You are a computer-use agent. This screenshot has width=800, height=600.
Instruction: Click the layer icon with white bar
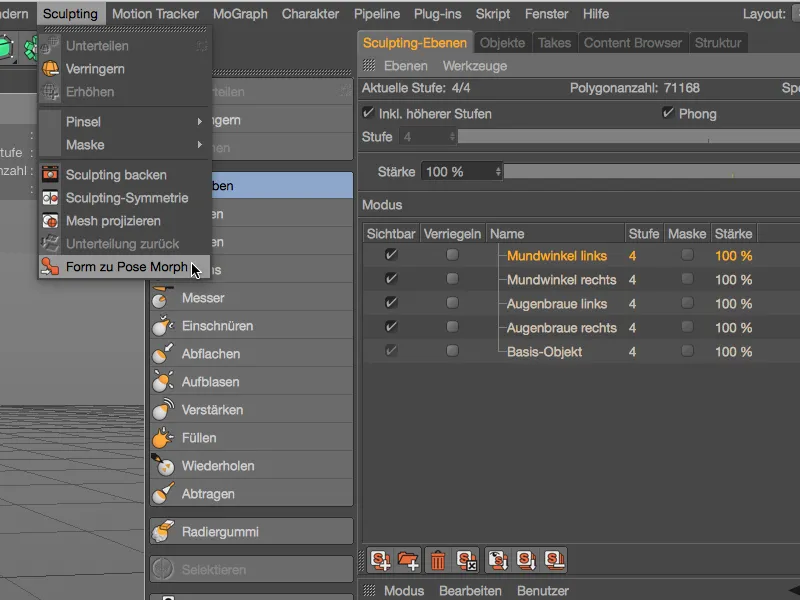555,560
